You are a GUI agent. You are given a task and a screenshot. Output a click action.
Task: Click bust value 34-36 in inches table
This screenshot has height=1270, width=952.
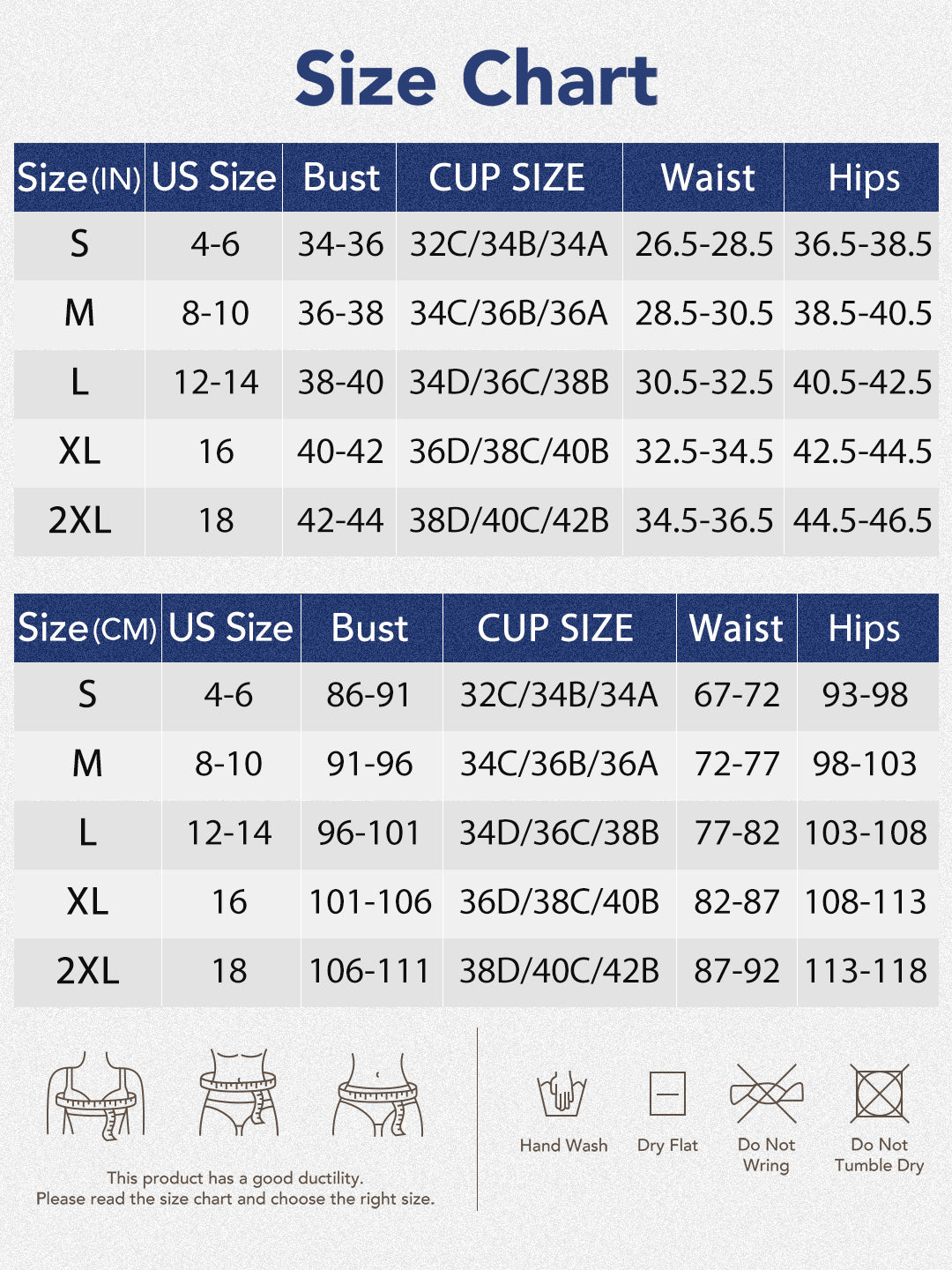point(340,245)
